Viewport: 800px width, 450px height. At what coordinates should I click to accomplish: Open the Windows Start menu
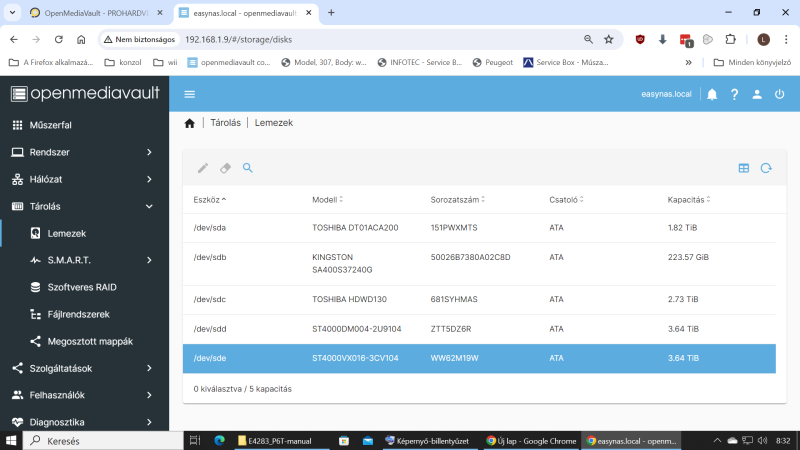tap(11, 441)
